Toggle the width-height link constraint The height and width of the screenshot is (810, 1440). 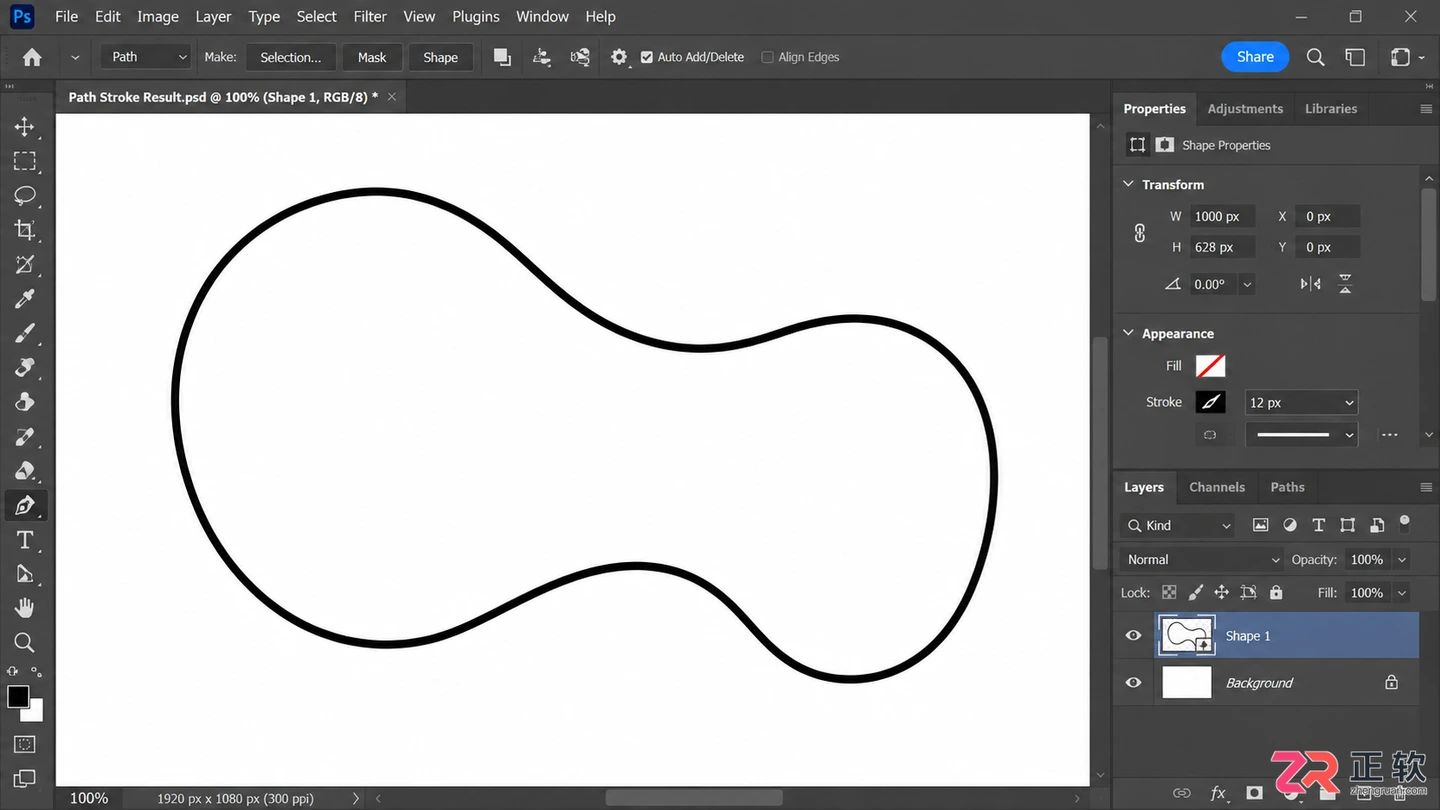point(1139,233)
